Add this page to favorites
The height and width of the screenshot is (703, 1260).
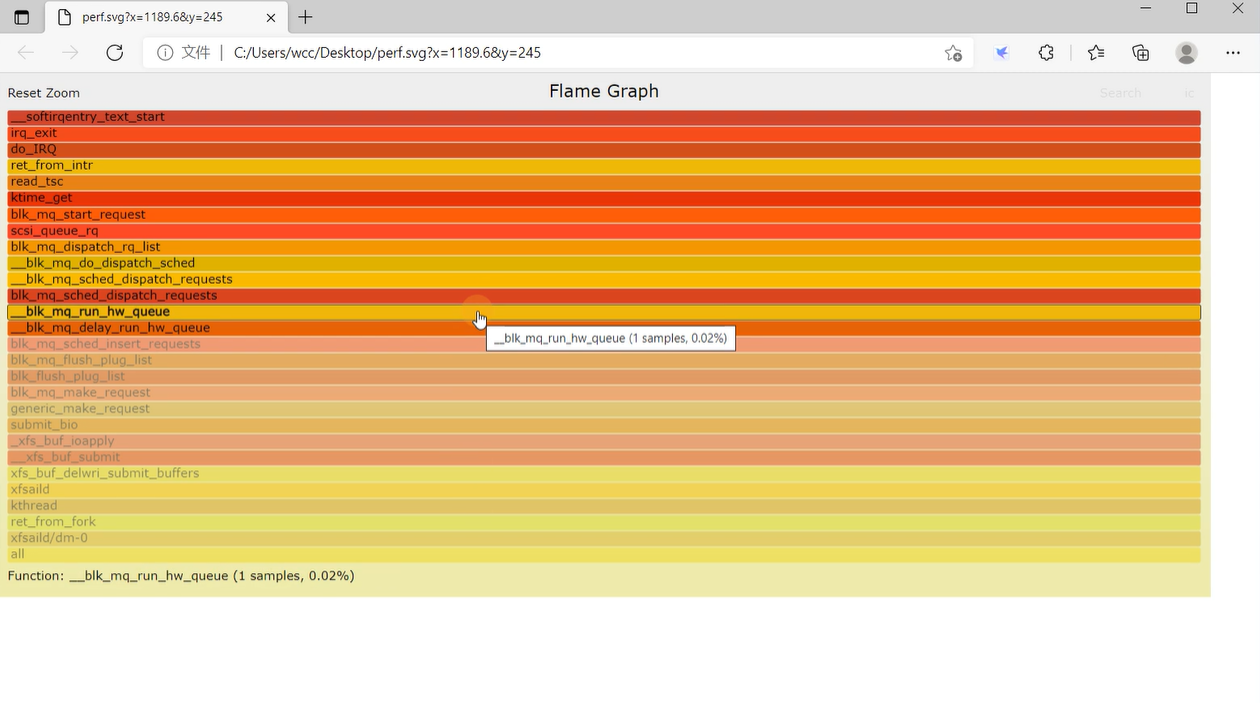click(x=953, y=52)
